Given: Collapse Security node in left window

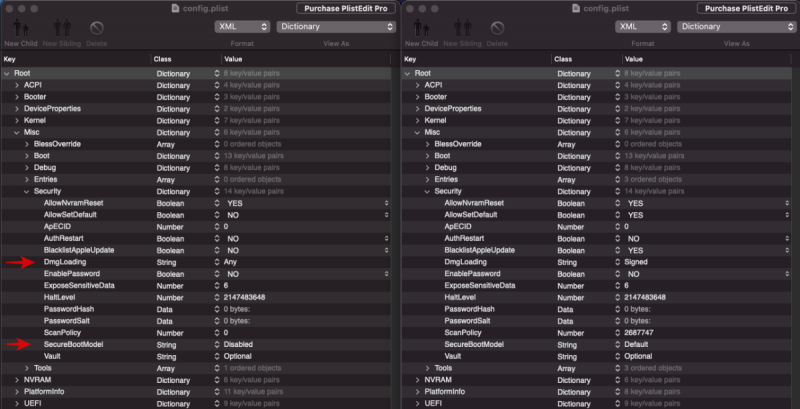Looking at the screenshot, I should [x=27, y=191].
